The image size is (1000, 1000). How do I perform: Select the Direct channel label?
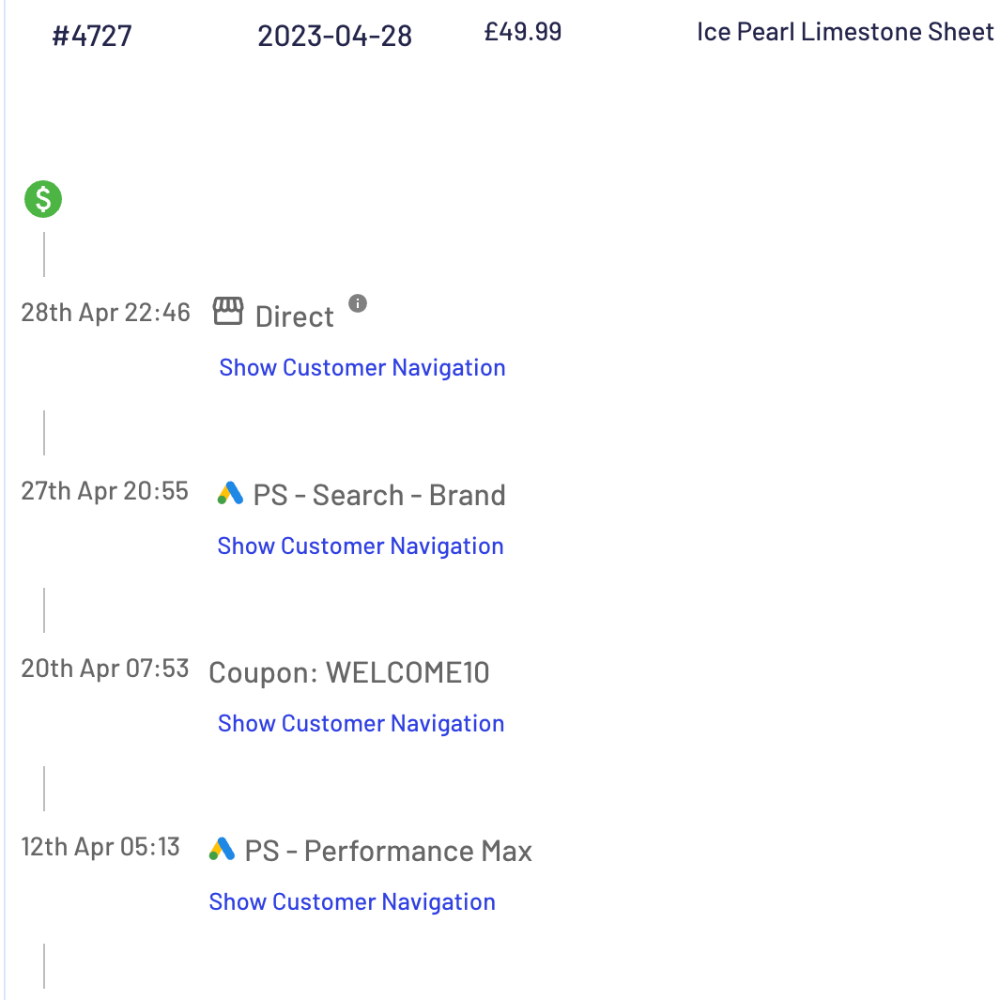pos(296,315)
